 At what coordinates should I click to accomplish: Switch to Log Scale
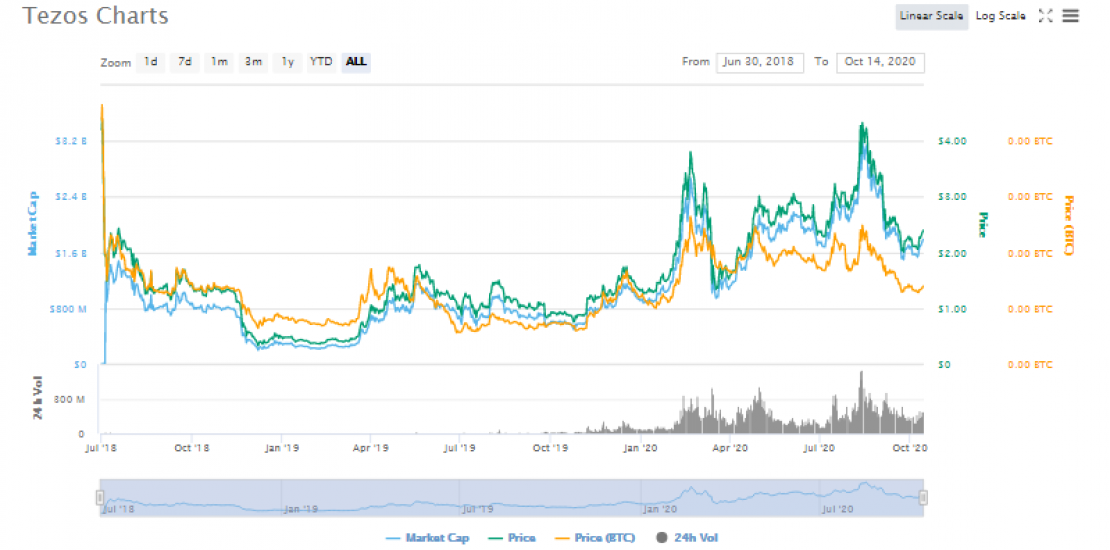[1001, 16]
